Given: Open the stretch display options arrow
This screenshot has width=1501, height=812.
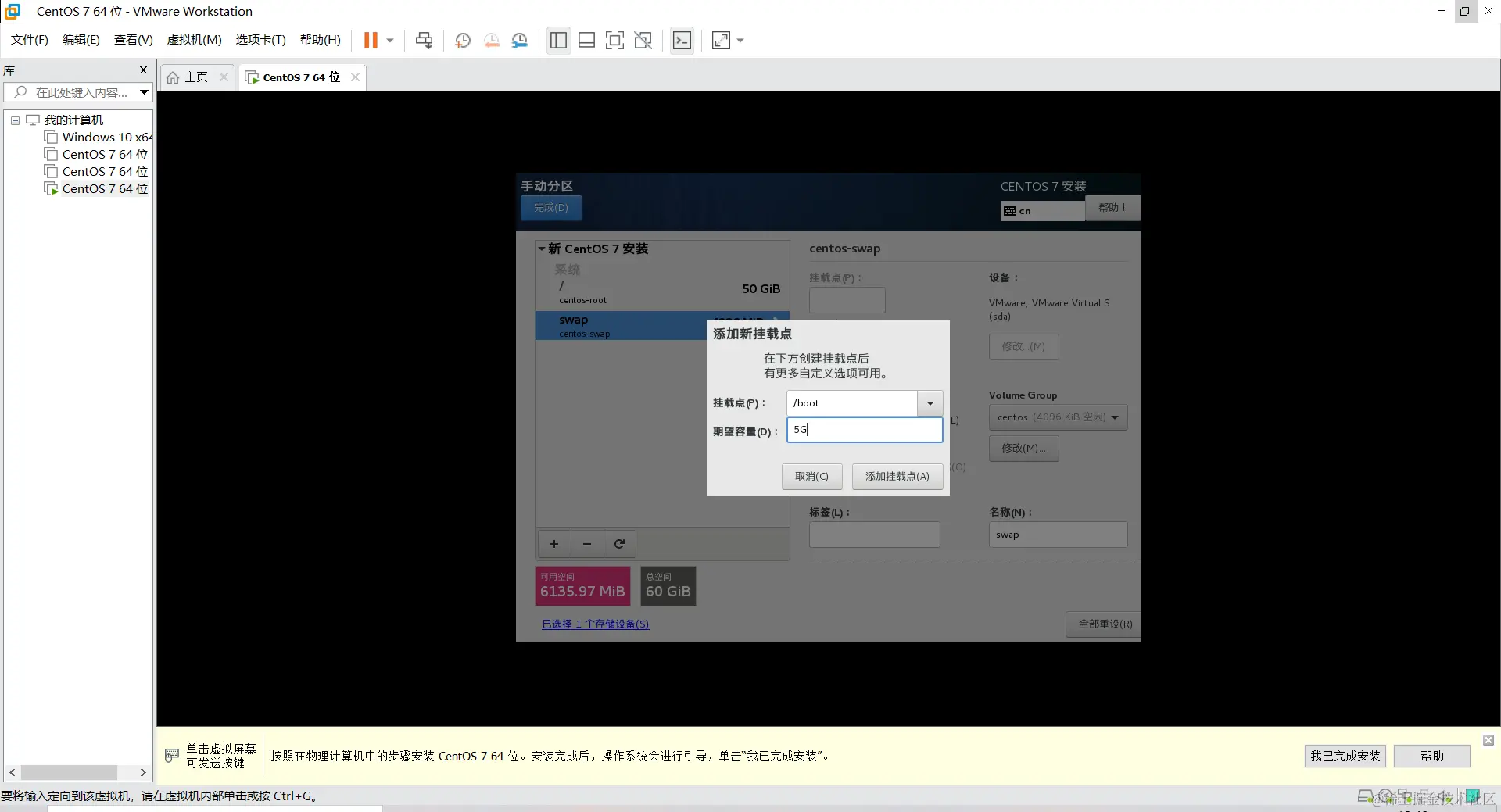Looking at the screenshot, I should click(x=740, y=40).
